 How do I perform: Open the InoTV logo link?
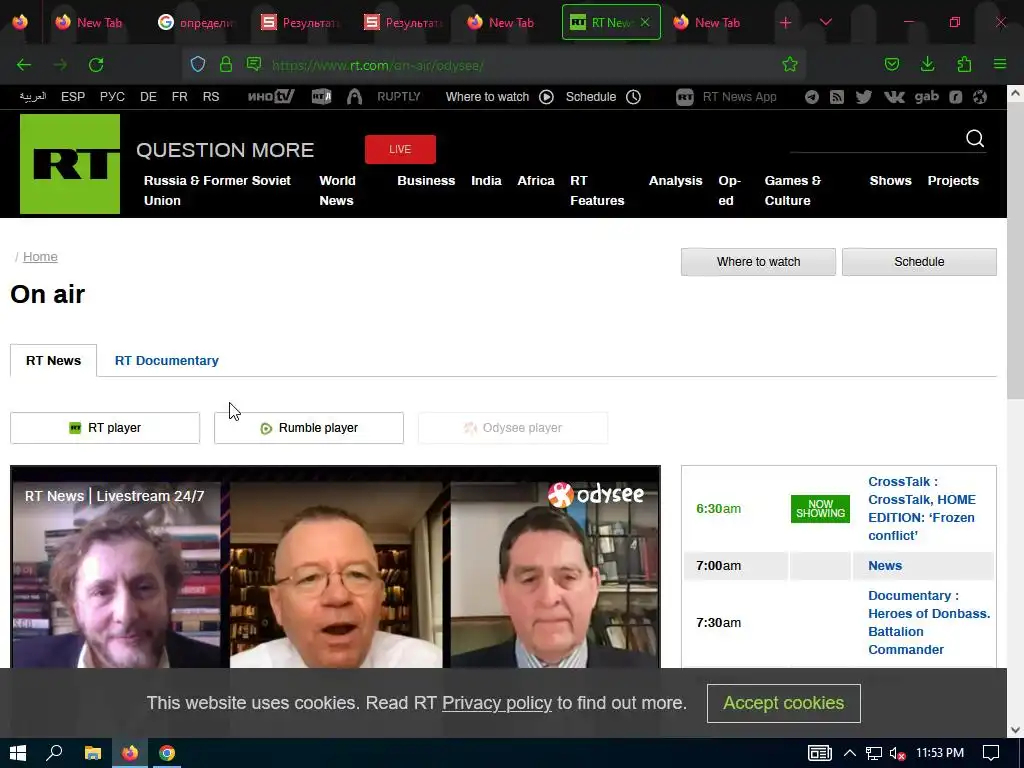(x=271, y=97)
